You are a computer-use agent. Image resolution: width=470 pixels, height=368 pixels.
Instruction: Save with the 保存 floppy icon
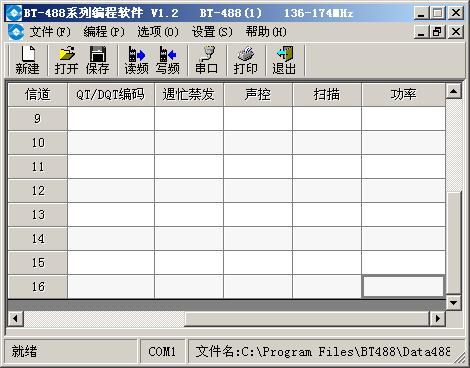[x=98, y=61]
